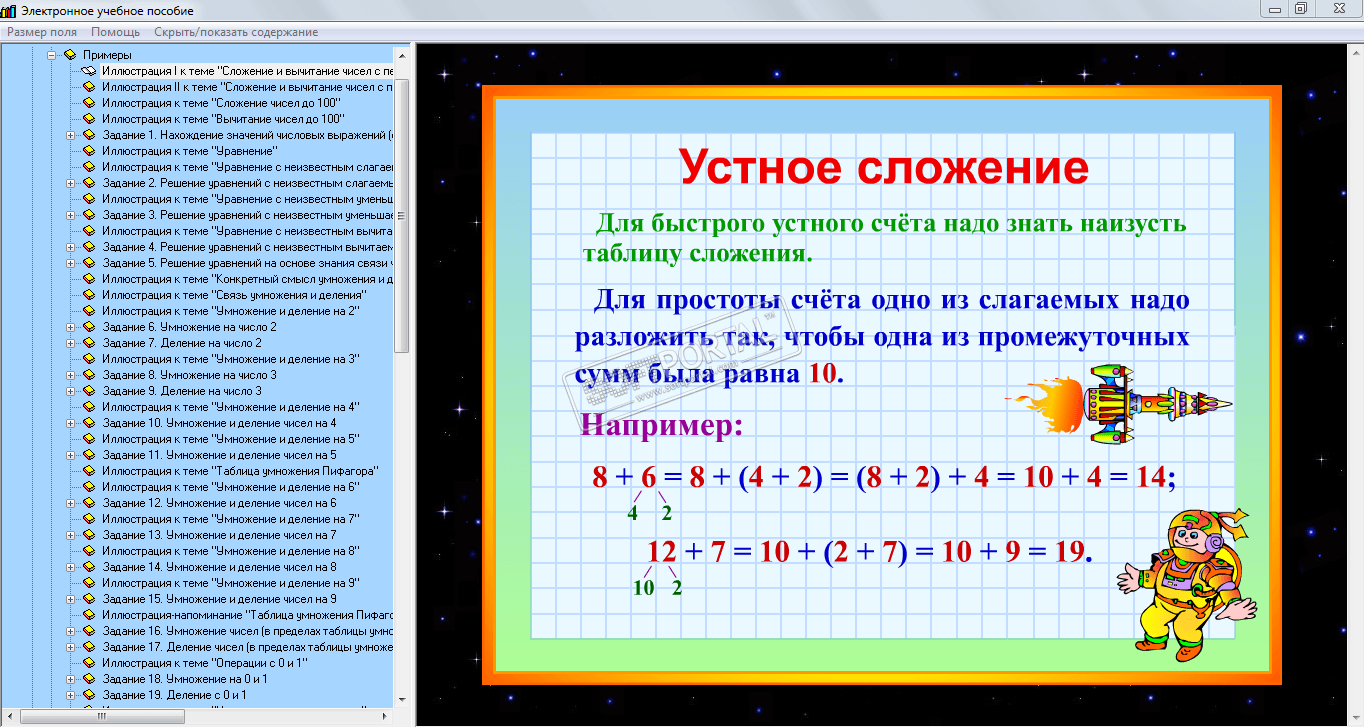Click the book icon next to Примеры
This screenshot has width=1364, height=727.
click(69, 55)
